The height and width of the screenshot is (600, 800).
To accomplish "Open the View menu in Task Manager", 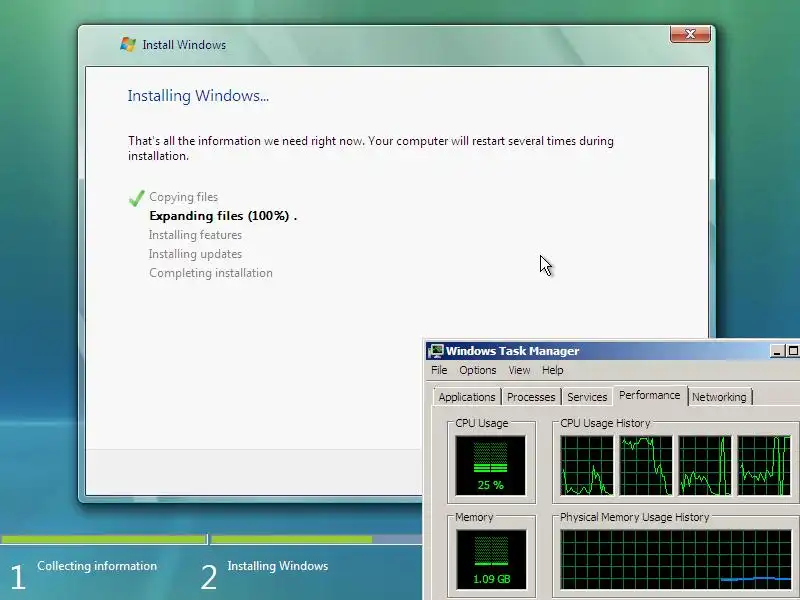I will [519, 370].
